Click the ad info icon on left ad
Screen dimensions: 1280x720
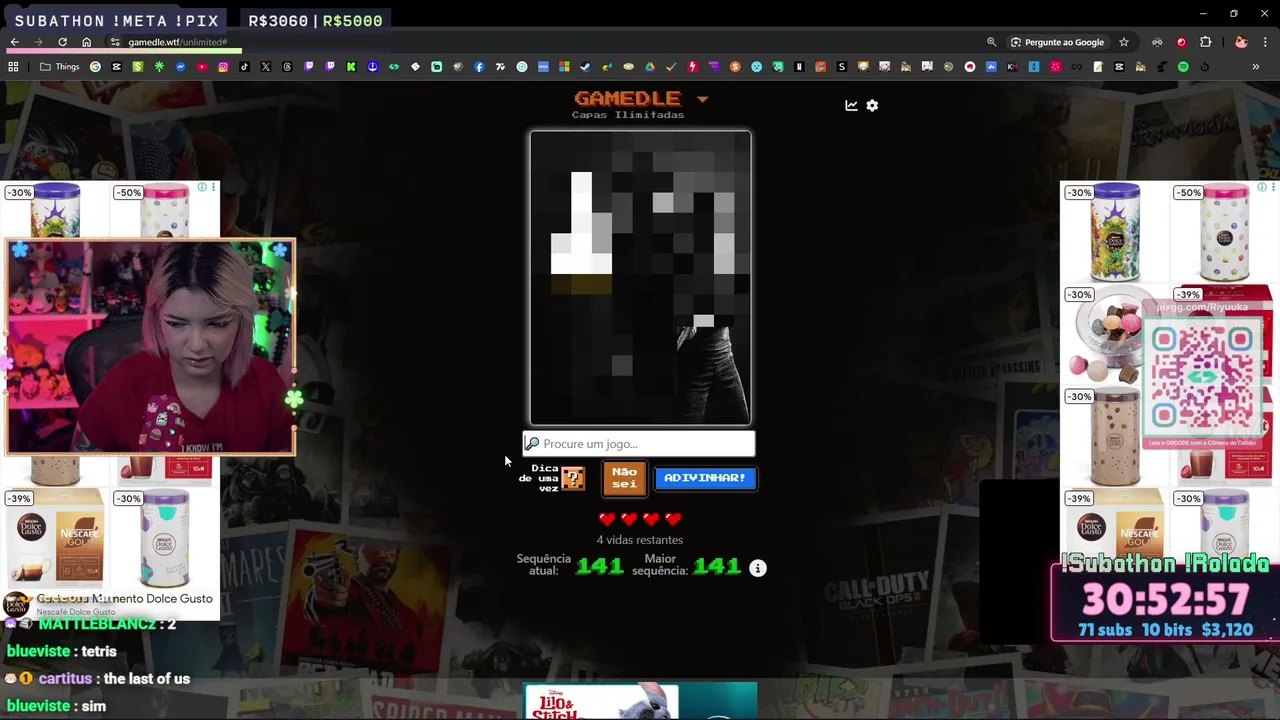click(201, 187)
